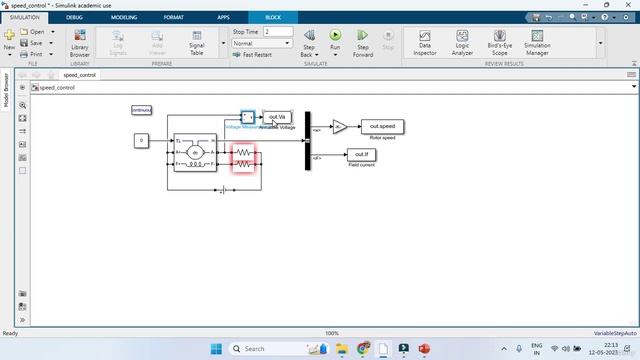
Task: Click the Hide/Show Explorer Bar icon
Action: (x=22, y=87)
